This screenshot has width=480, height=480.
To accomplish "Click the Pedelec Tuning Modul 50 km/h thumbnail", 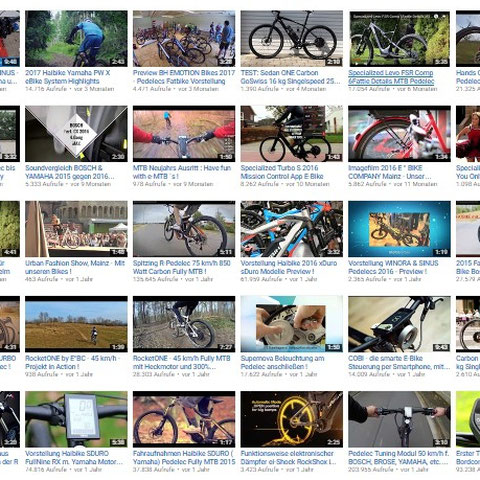I will [399, 419].
